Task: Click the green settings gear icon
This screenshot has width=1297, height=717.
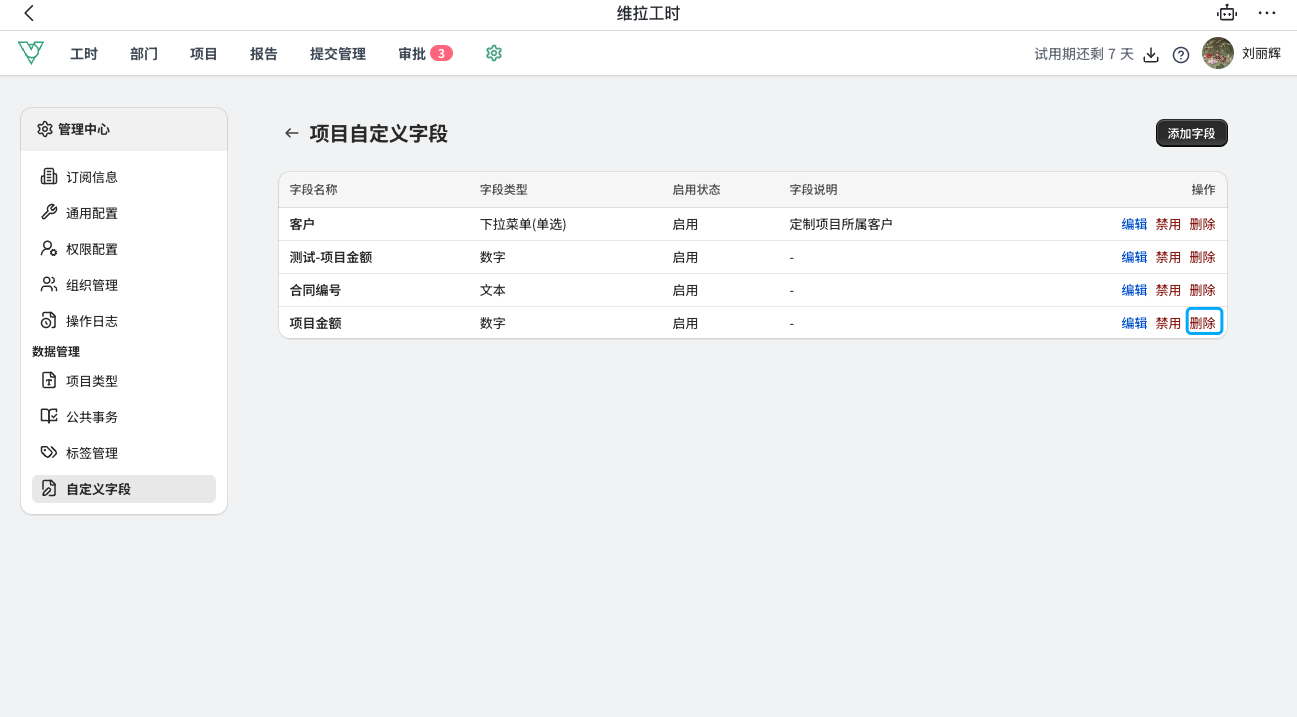Action: coord(493,53)
